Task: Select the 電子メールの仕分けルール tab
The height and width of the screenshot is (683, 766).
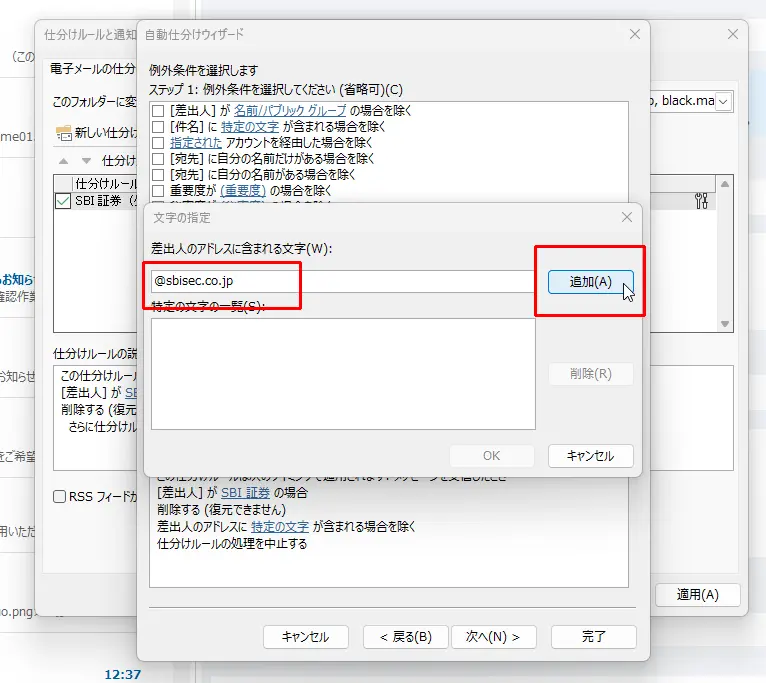Action: [x=92, y=69]
